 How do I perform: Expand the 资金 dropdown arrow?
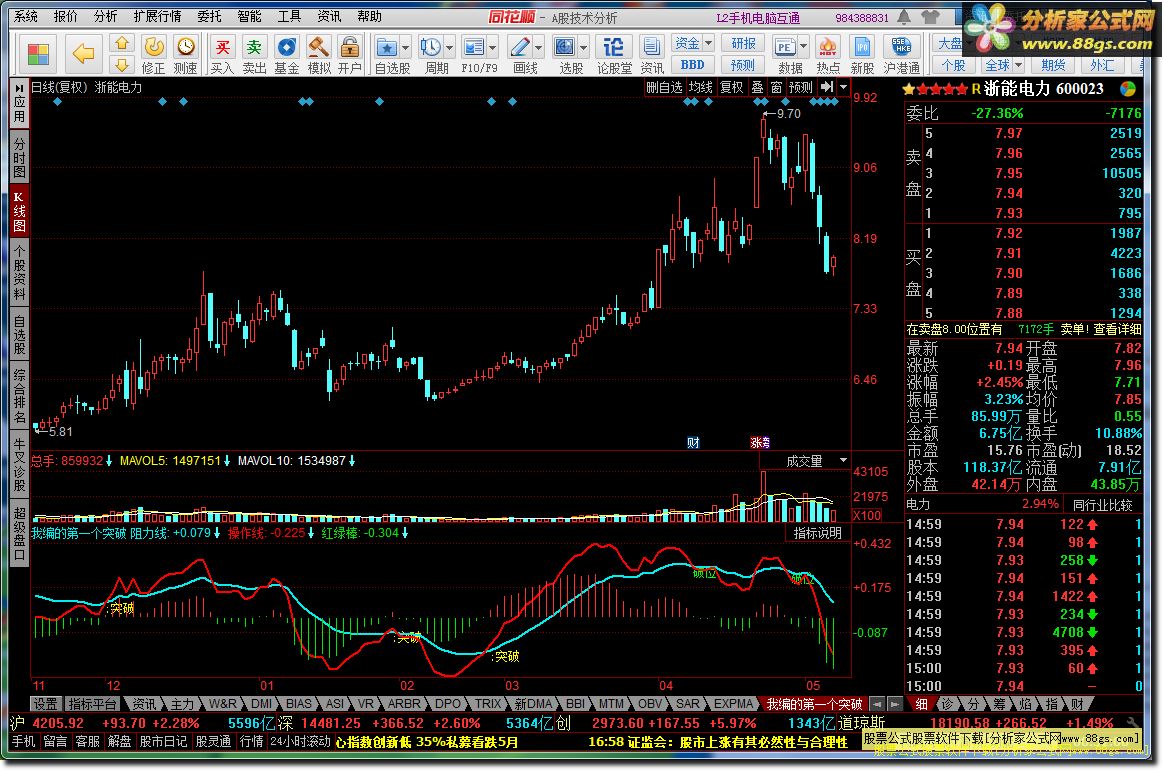point(707,43)
